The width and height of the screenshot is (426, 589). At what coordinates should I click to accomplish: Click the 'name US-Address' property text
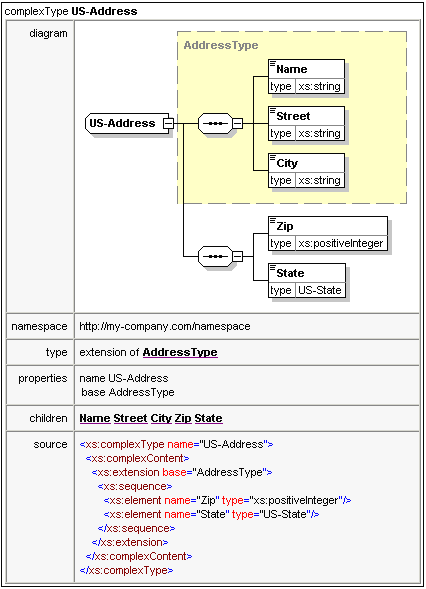pyautogui.click(x=124, y=378)
